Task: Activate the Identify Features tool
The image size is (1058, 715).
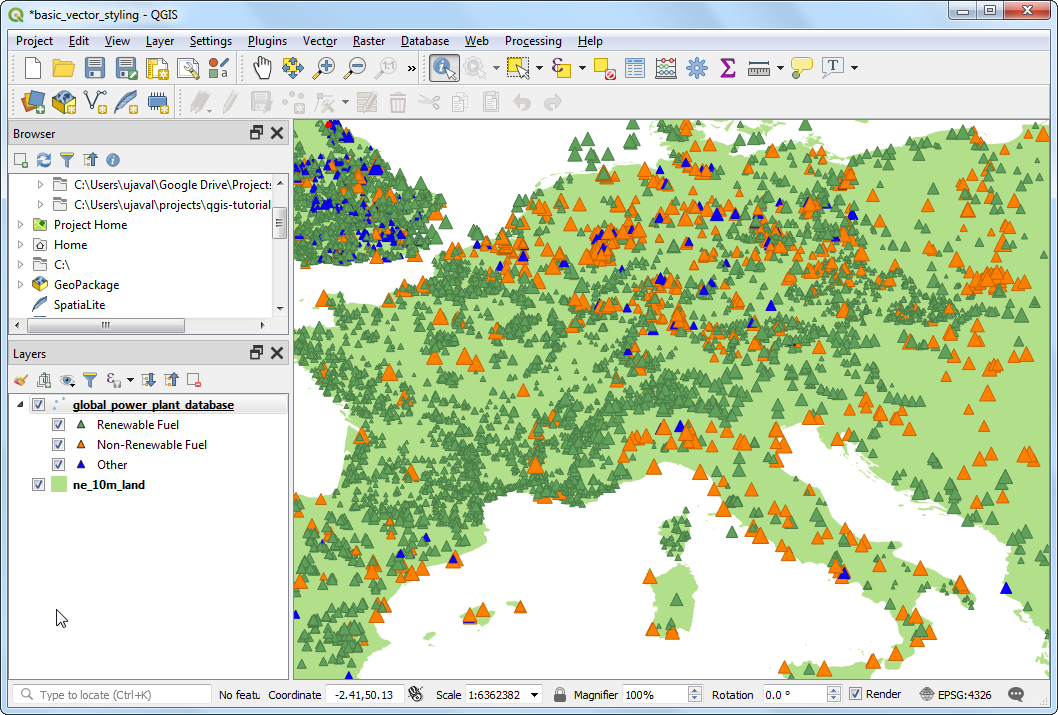Action: point(444,68)
